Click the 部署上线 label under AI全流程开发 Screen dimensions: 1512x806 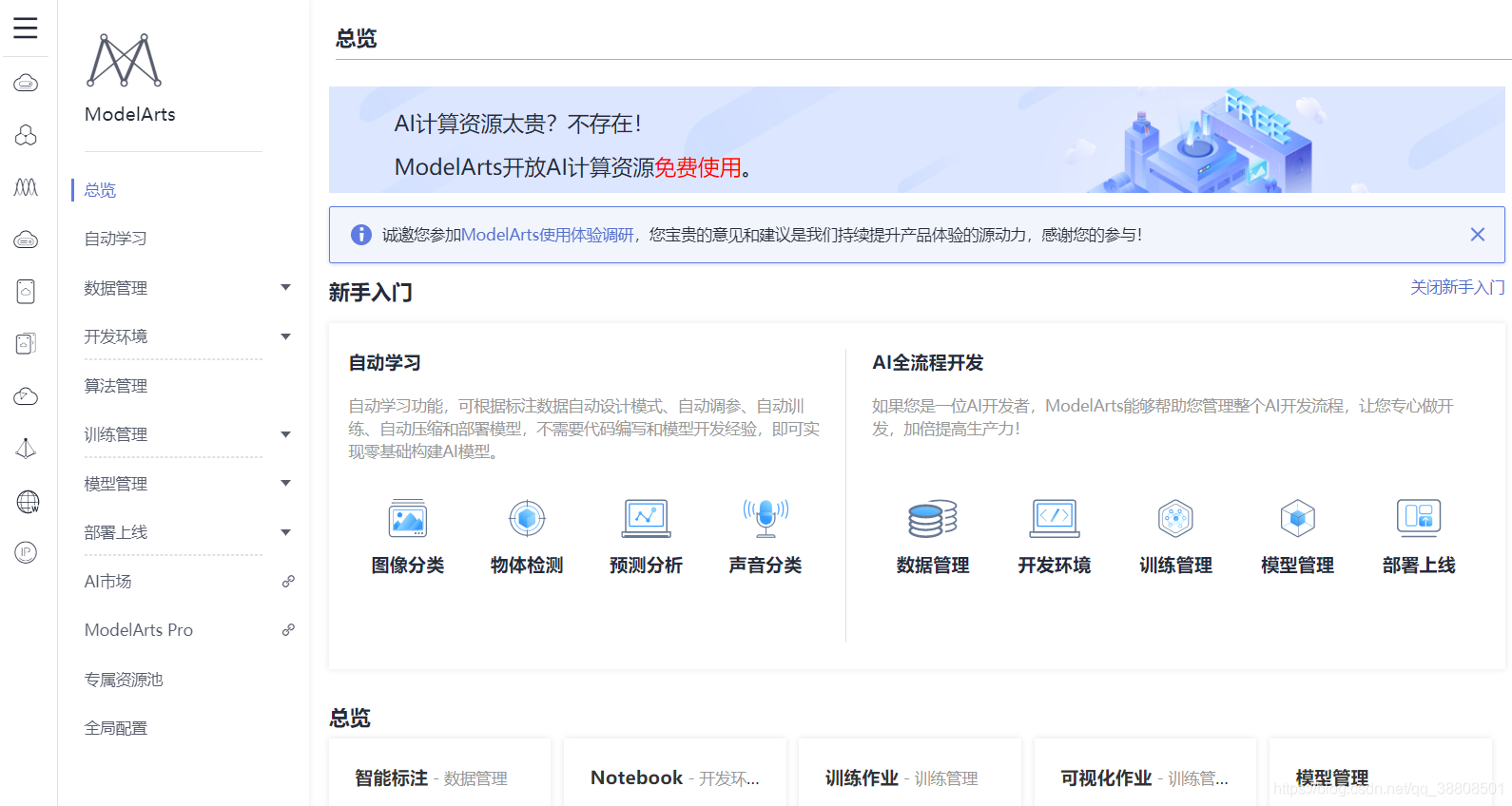[x=1419, y=566]
